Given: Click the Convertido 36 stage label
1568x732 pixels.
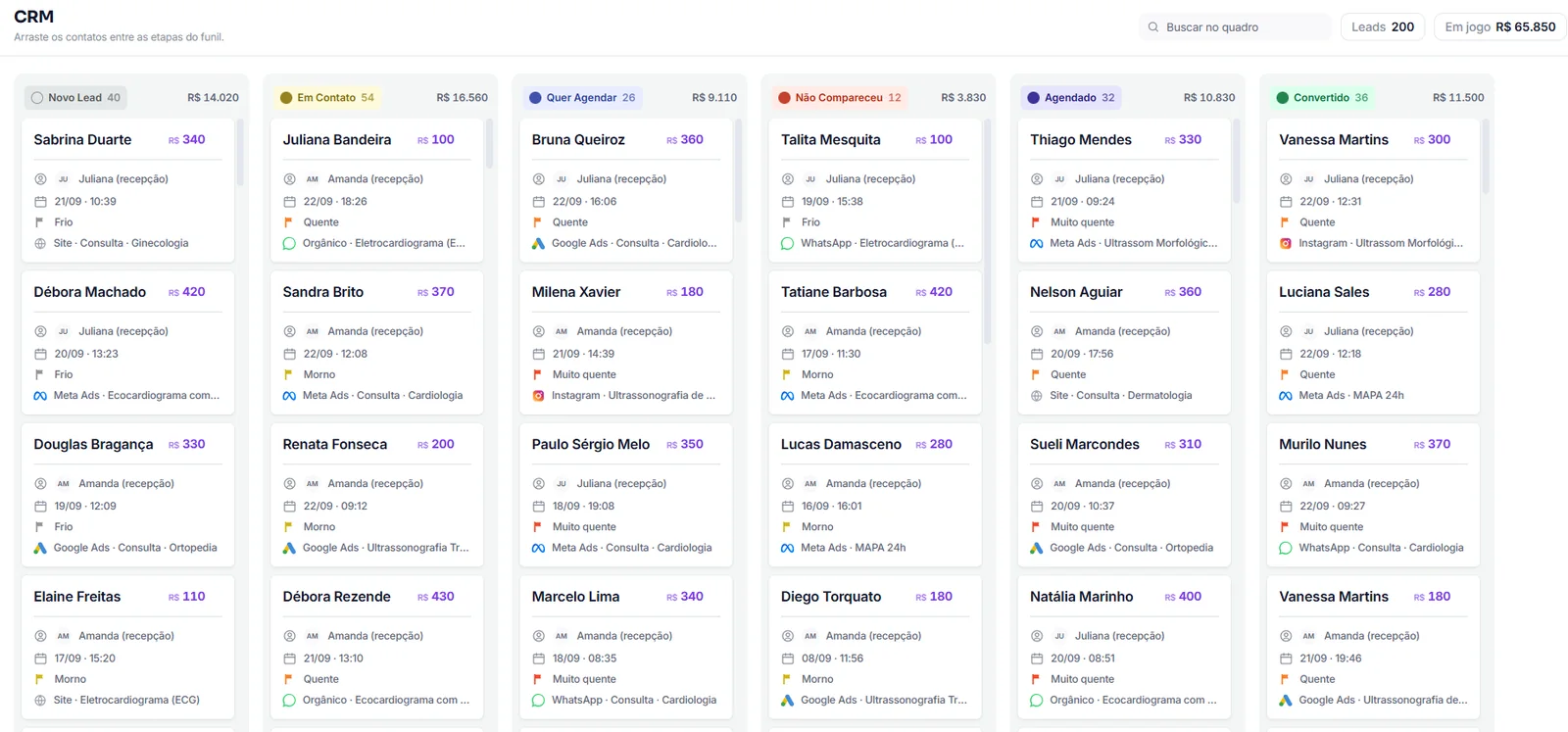Looking at the screenshot, I should pyautogui.click(x=1322, y=98).
